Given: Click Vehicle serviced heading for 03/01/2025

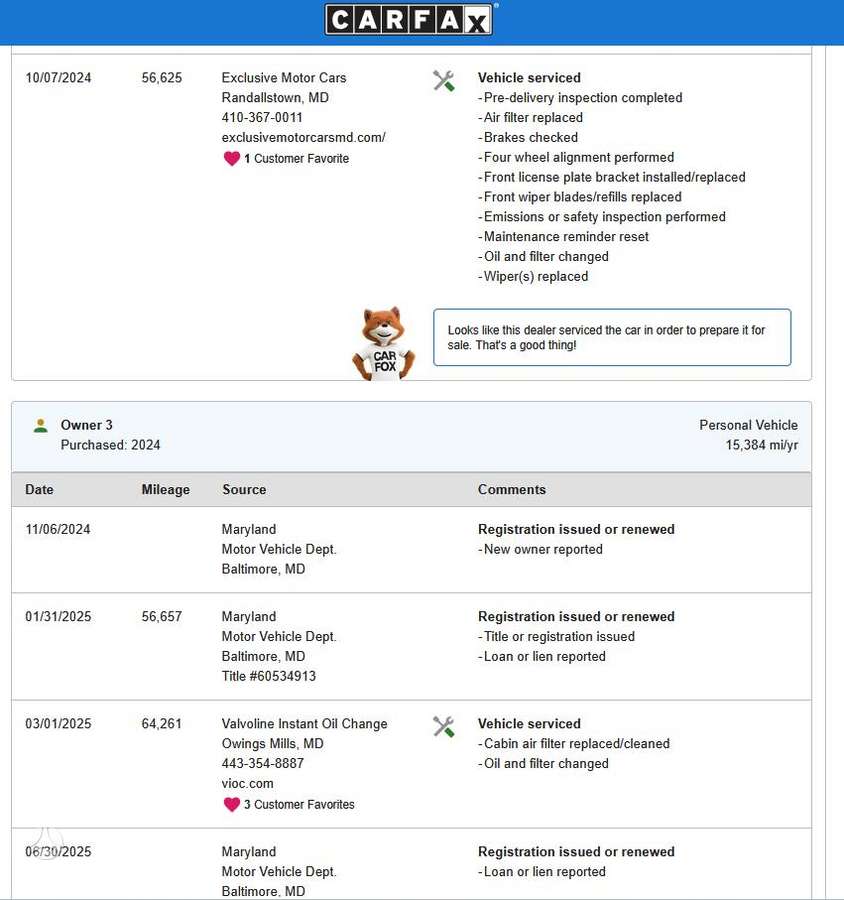Looking at the screenshot, I should [x=529, y=724].
